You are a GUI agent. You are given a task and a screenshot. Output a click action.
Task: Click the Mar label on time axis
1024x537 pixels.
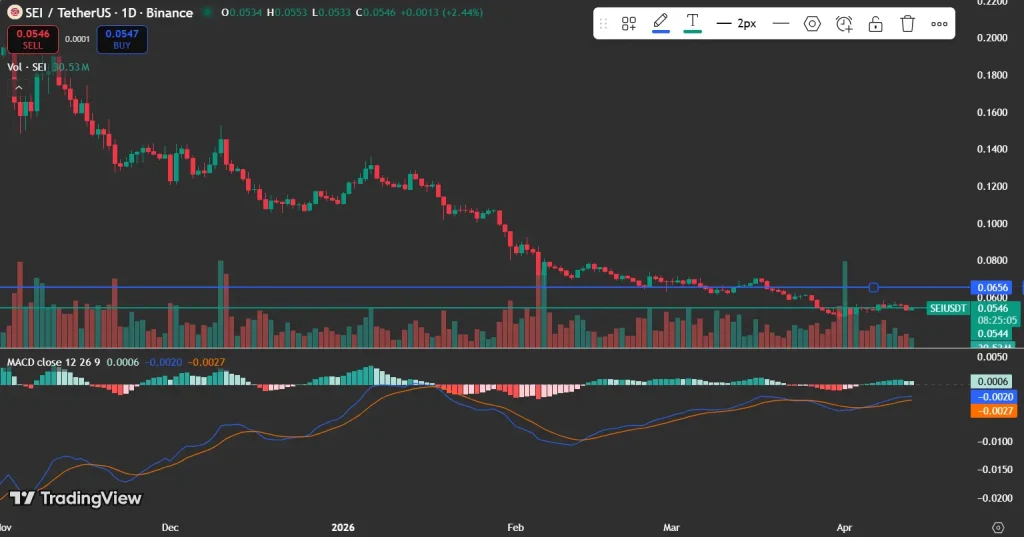click(671, 527)
